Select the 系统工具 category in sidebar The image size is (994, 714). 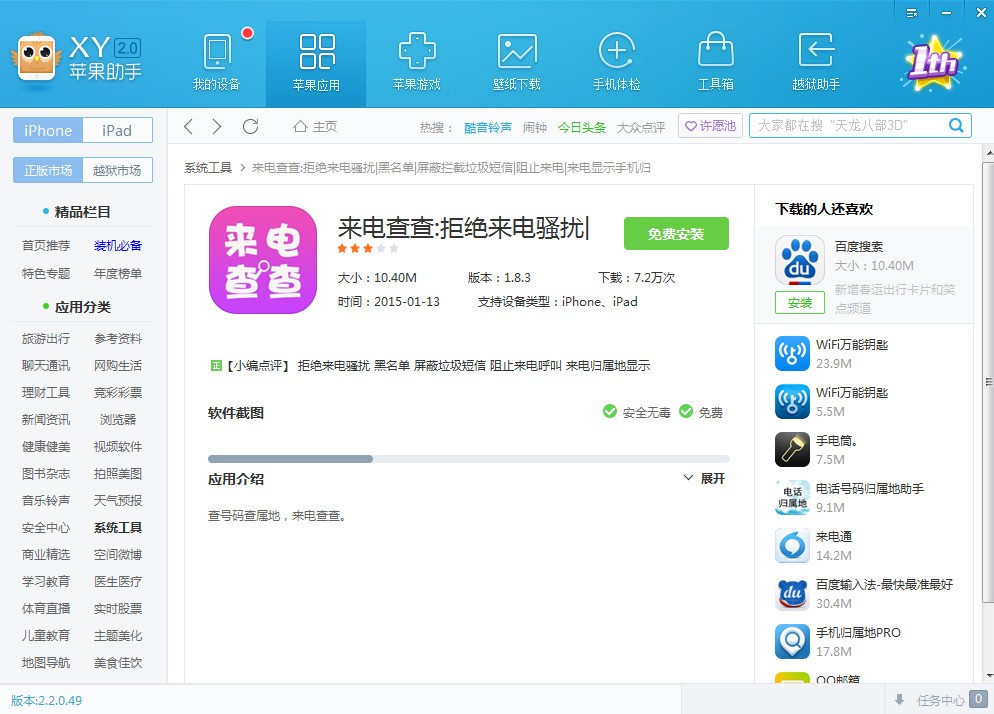point(118,528)
